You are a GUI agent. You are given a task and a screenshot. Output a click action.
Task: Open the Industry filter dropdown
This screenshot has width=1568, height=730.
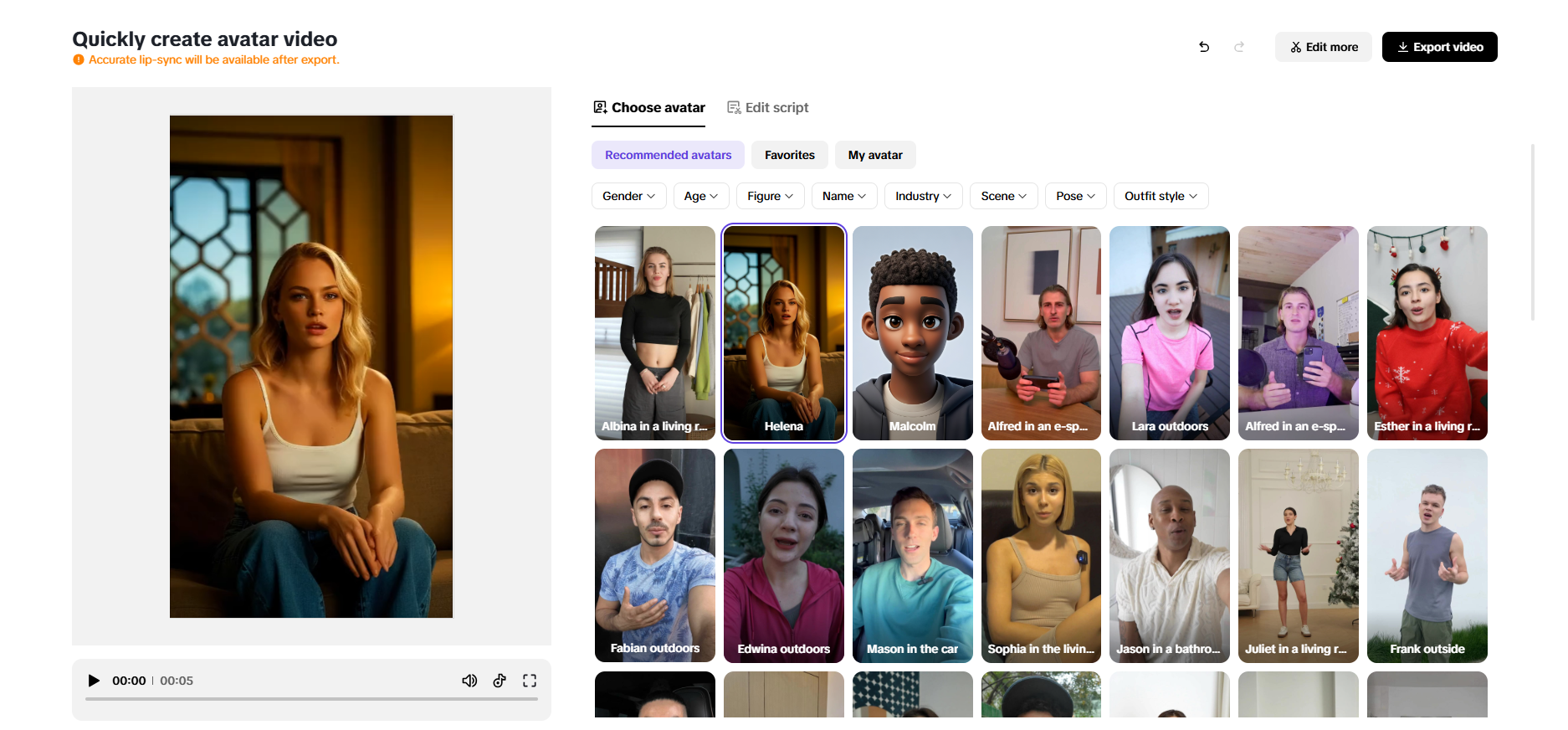[x=924, y=196]
